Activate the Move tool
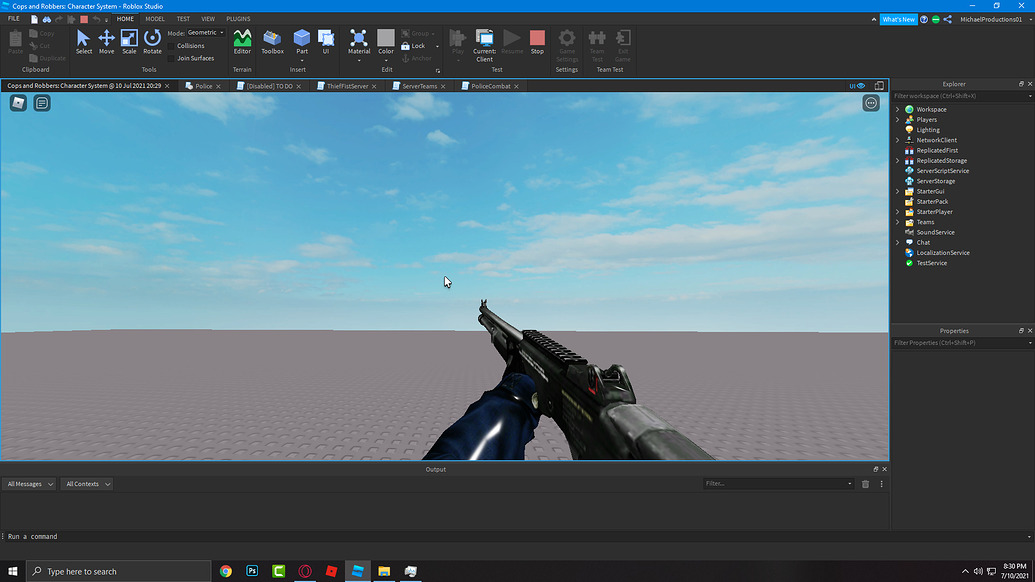The image size is (1035, 582). 106,42
